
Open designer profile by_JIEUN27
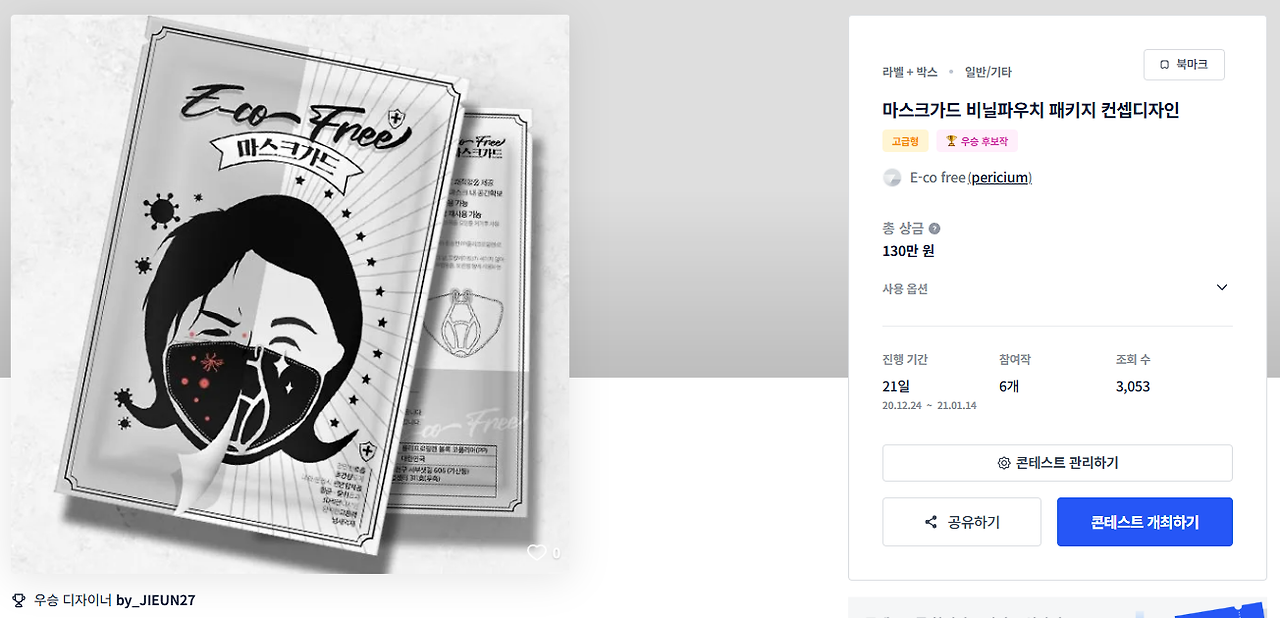[x=156, y=600]
